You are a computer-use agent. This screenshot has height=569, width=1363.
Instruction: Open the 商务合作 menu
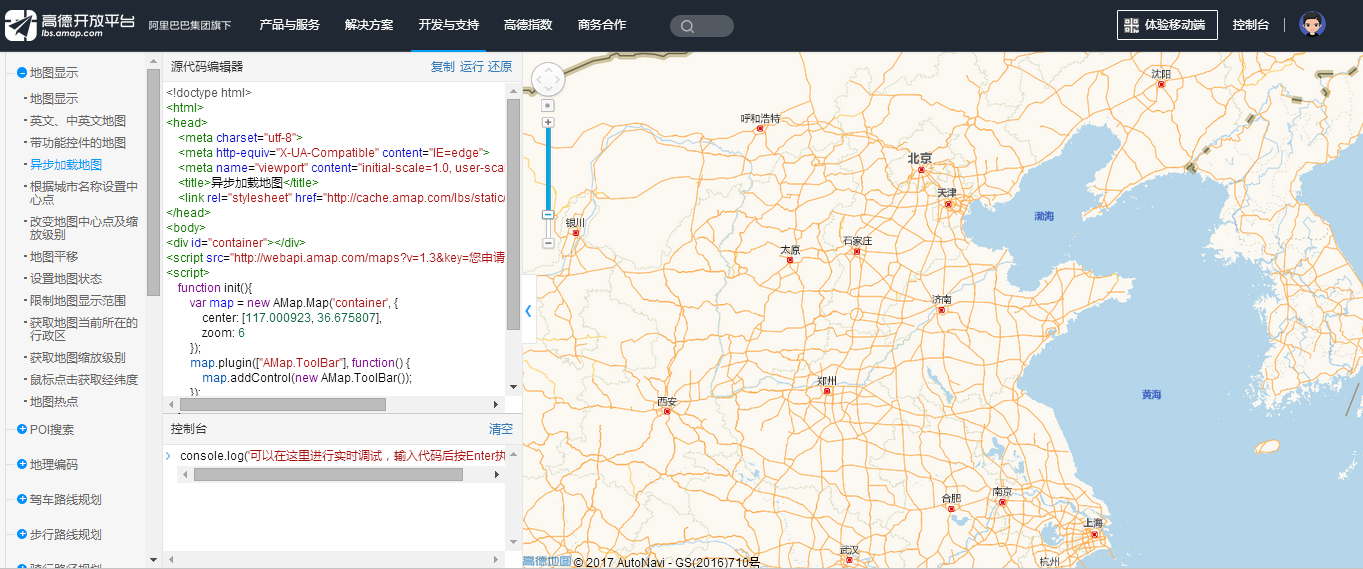[602, 25]
